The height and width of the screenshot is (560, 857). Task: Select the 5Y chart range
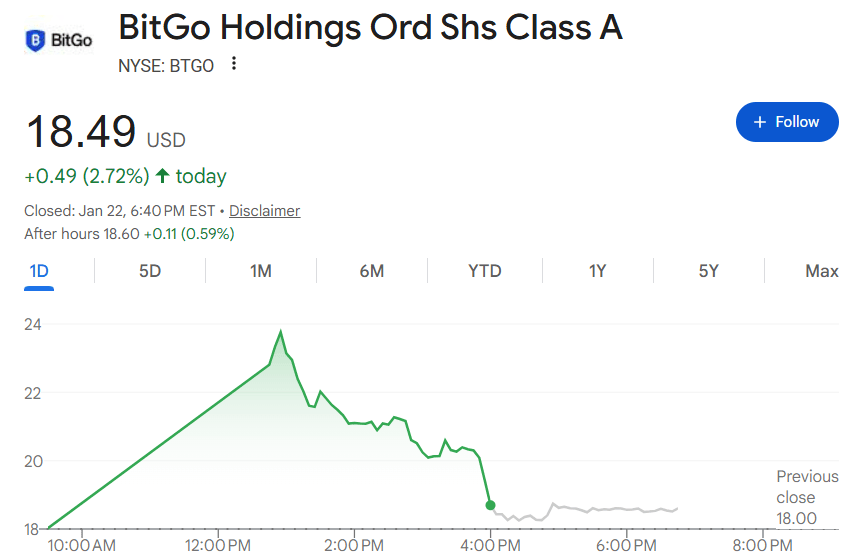point(708,271)
